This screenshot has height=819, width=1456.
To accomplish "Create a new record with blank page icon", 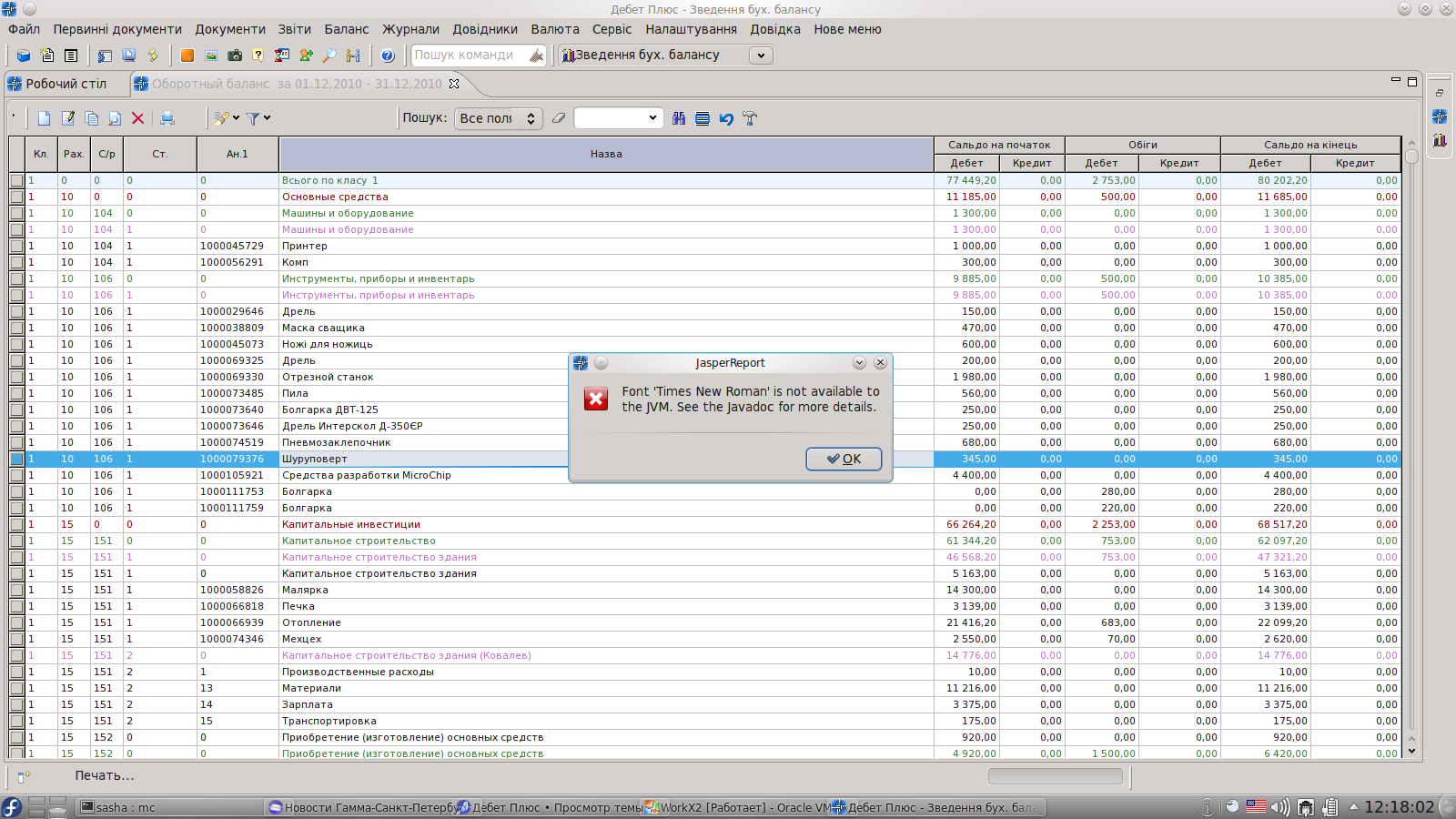I will 44,118.
